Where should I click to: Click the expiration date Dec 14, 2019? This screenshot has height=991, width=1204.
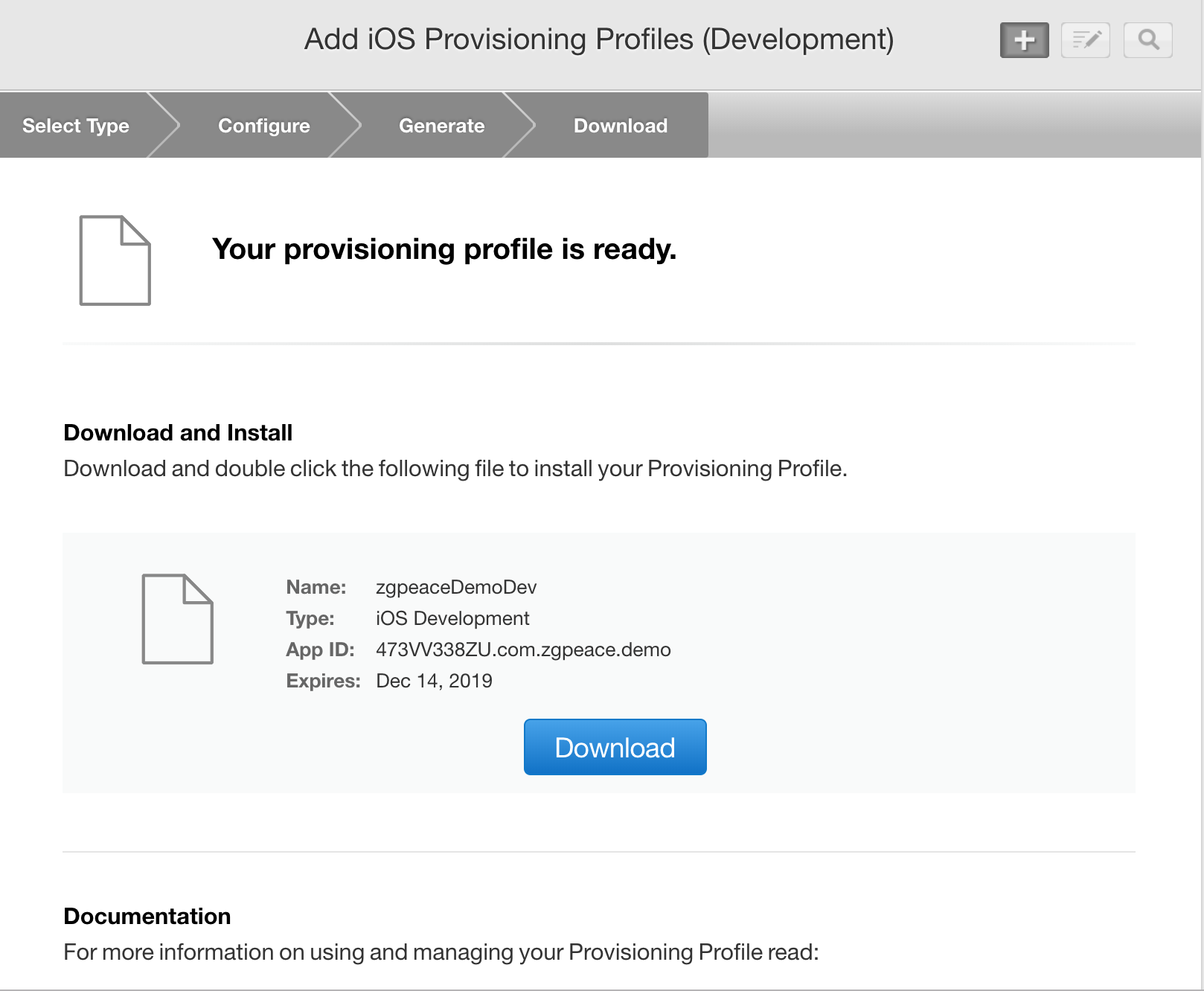[x=434, y=681]
